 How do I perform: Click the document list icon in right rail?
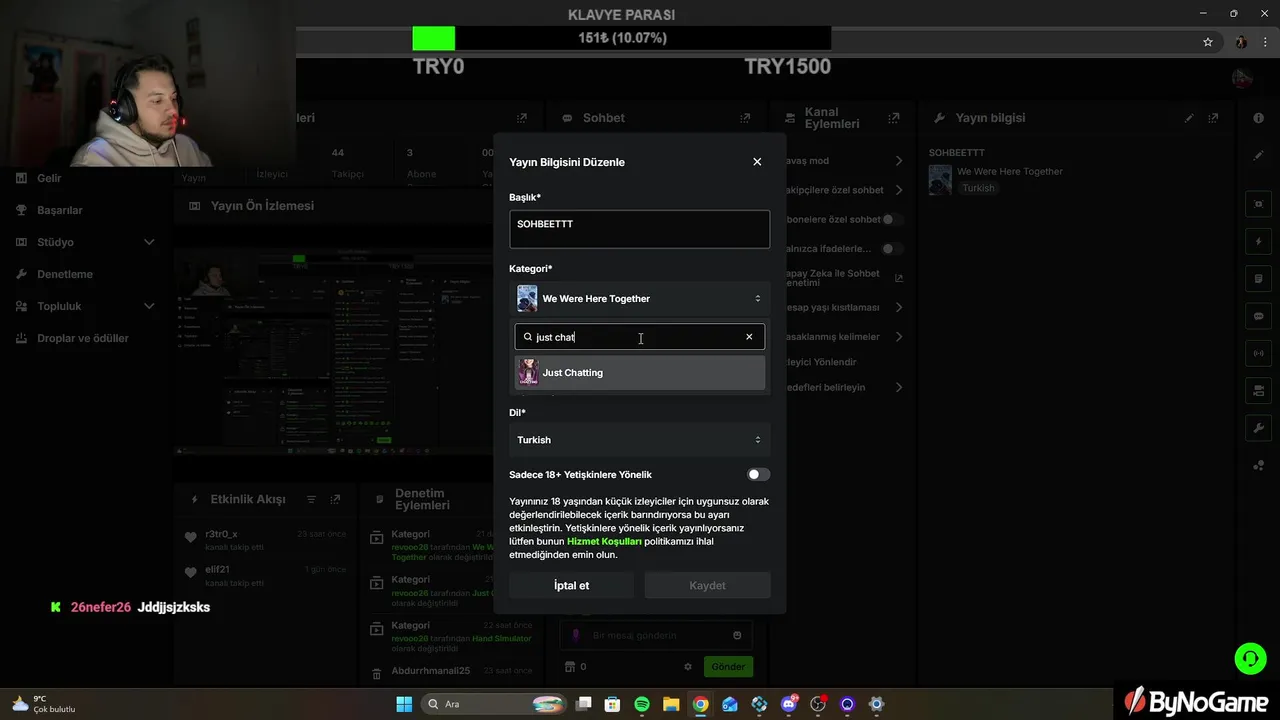(x=1258, y=279)
